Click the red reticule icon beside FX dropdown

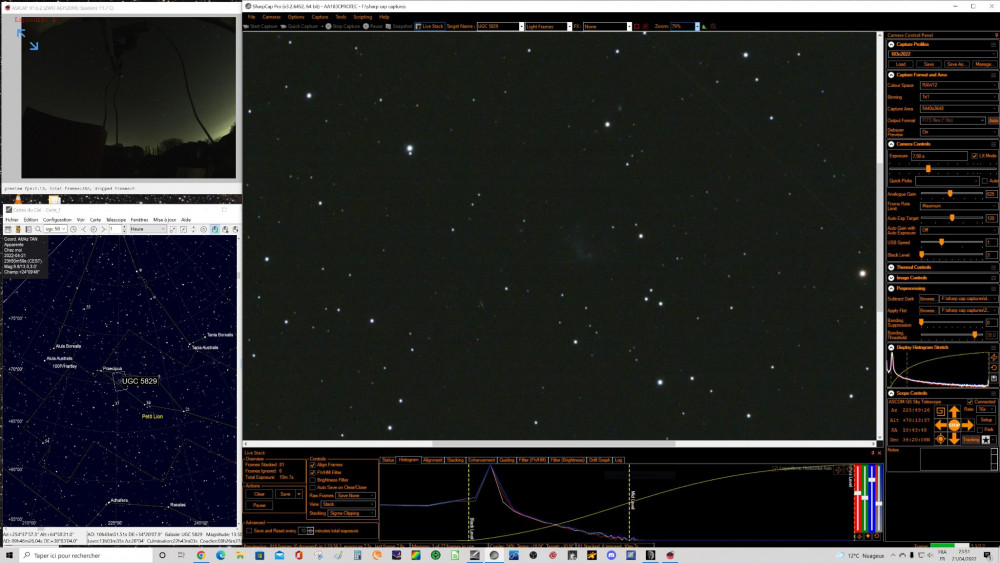(x=645, y=27)
